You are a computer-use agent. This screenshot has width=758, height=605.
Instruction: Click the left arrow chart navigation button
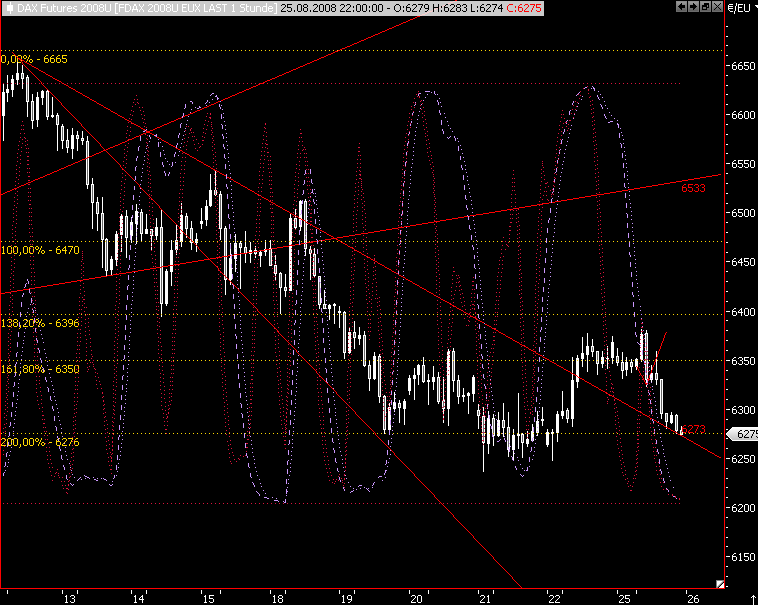(x=681, y=7)
